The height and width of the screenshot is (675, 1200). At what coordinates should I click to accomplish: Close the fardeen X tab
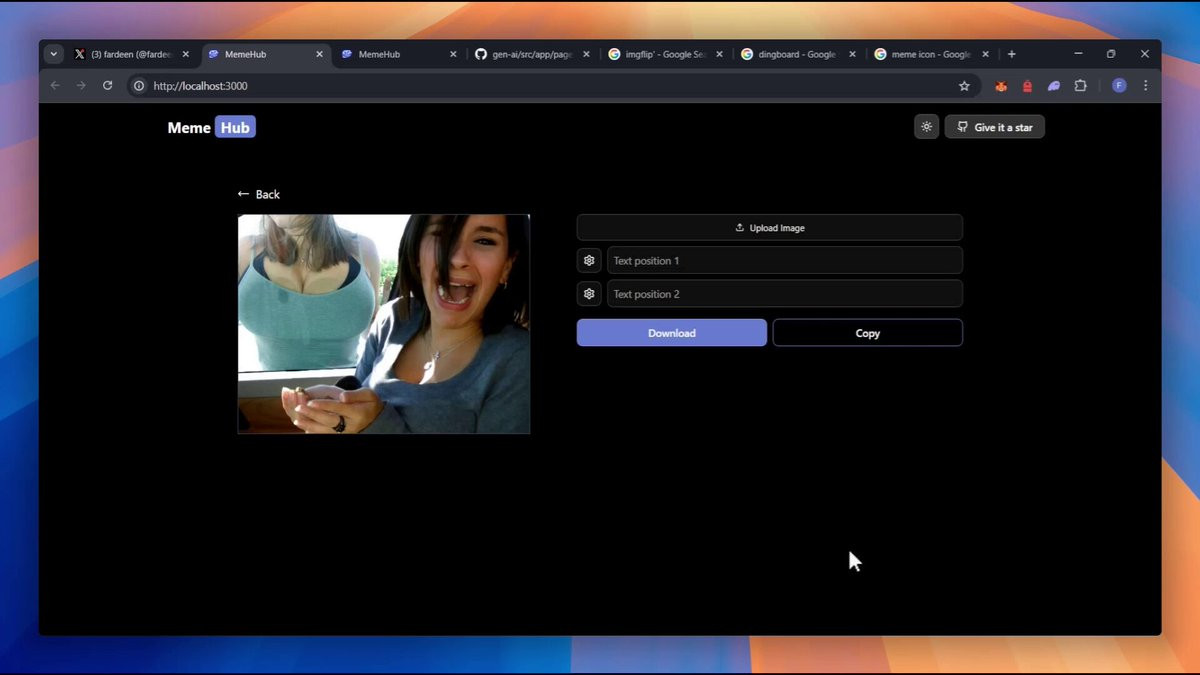pos(185,54)
